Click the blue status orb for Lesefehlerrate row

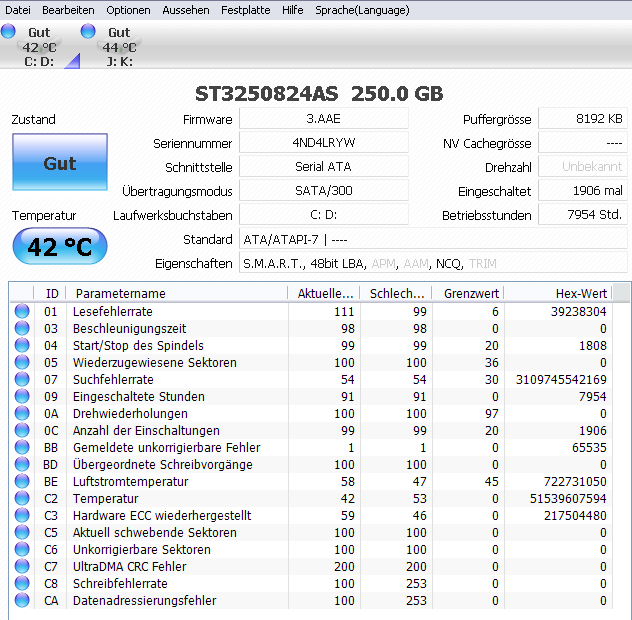click(22, 311)
